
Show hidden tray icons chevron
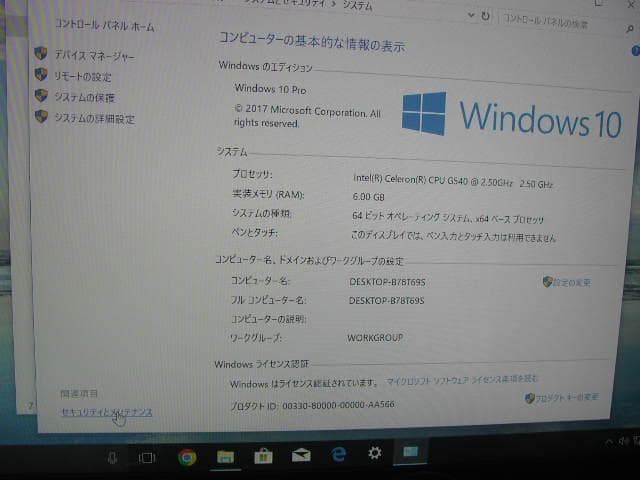pyautogui.click(x=609, y=442)
